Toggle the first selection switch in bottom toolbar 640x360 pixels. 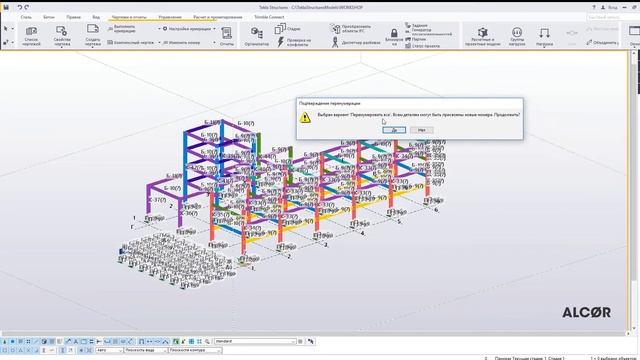pyautogui.click(x=5, y=341)
